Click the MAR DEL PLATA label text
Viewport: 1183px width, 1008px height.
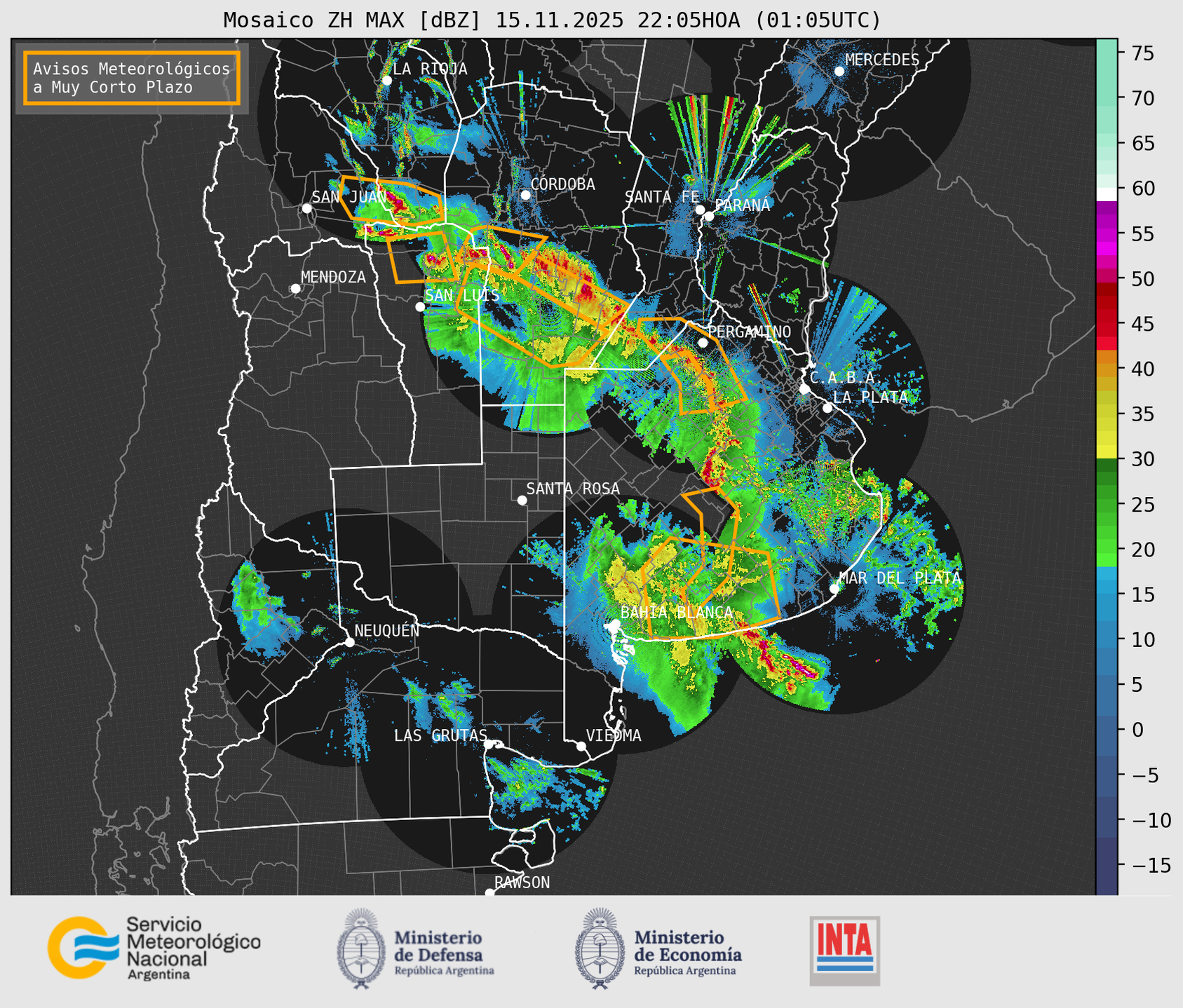point(900,578)
